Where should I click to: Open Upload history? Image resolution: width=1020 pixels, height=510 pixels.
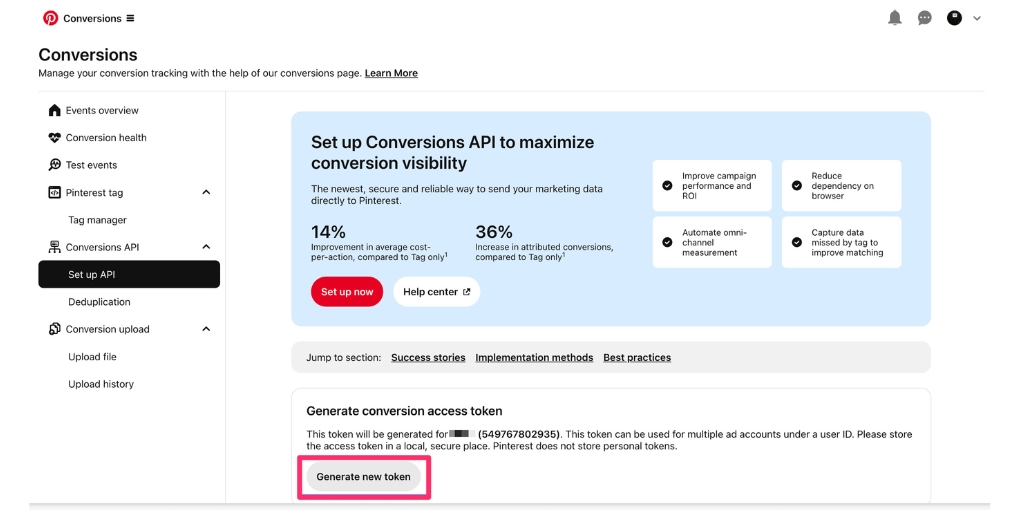[100, 384]
